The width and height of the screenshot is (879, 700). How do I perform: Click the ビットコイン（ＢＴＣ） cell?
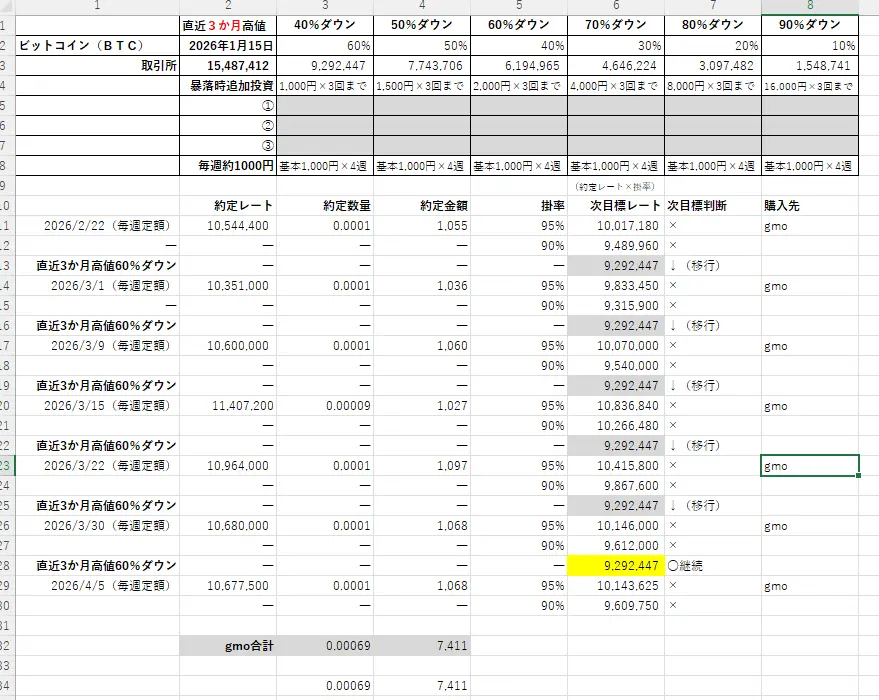pyautogui.click(x=96, y=43)
